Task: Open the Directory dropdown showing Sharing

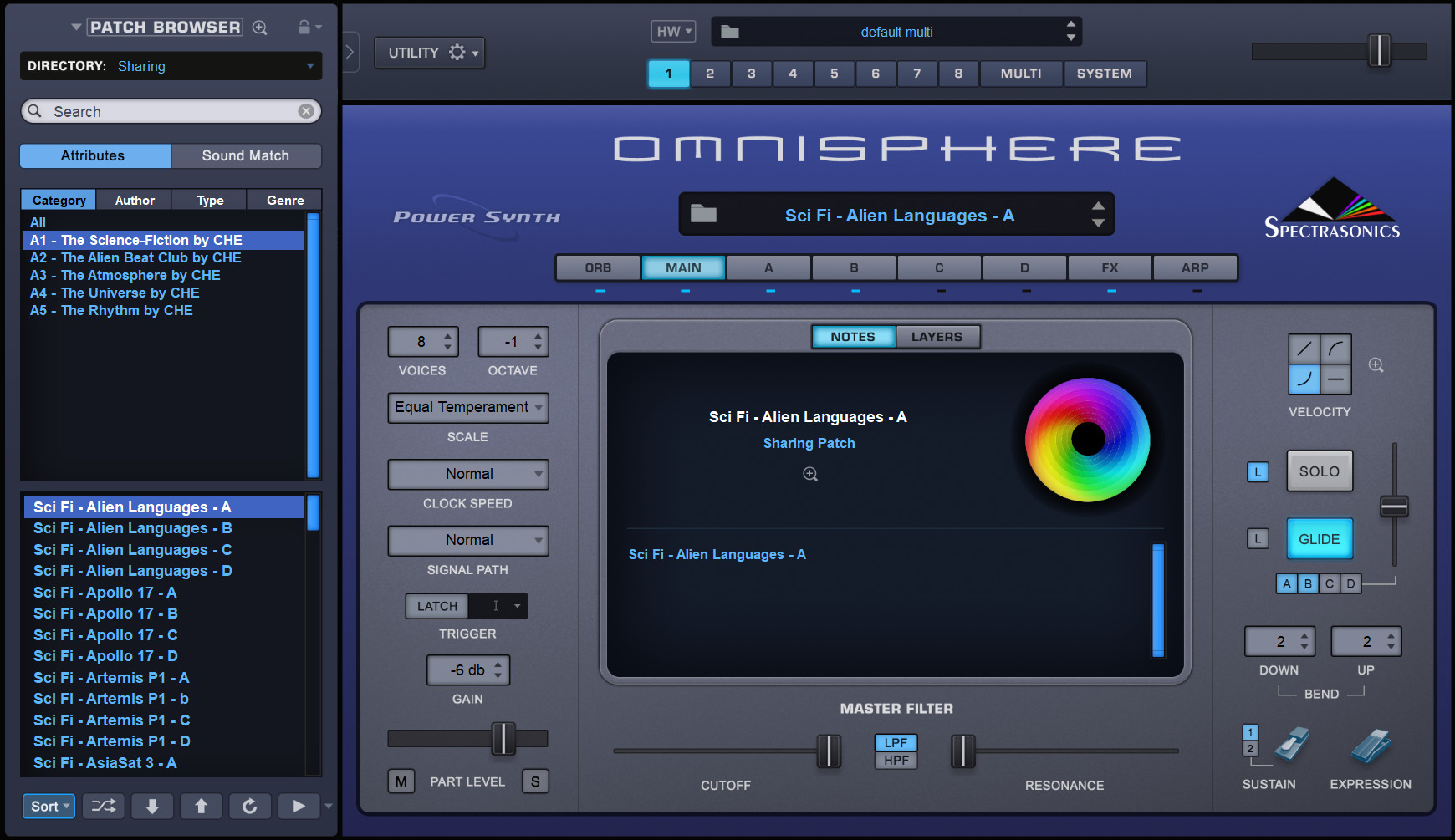Action: [171, 66]
